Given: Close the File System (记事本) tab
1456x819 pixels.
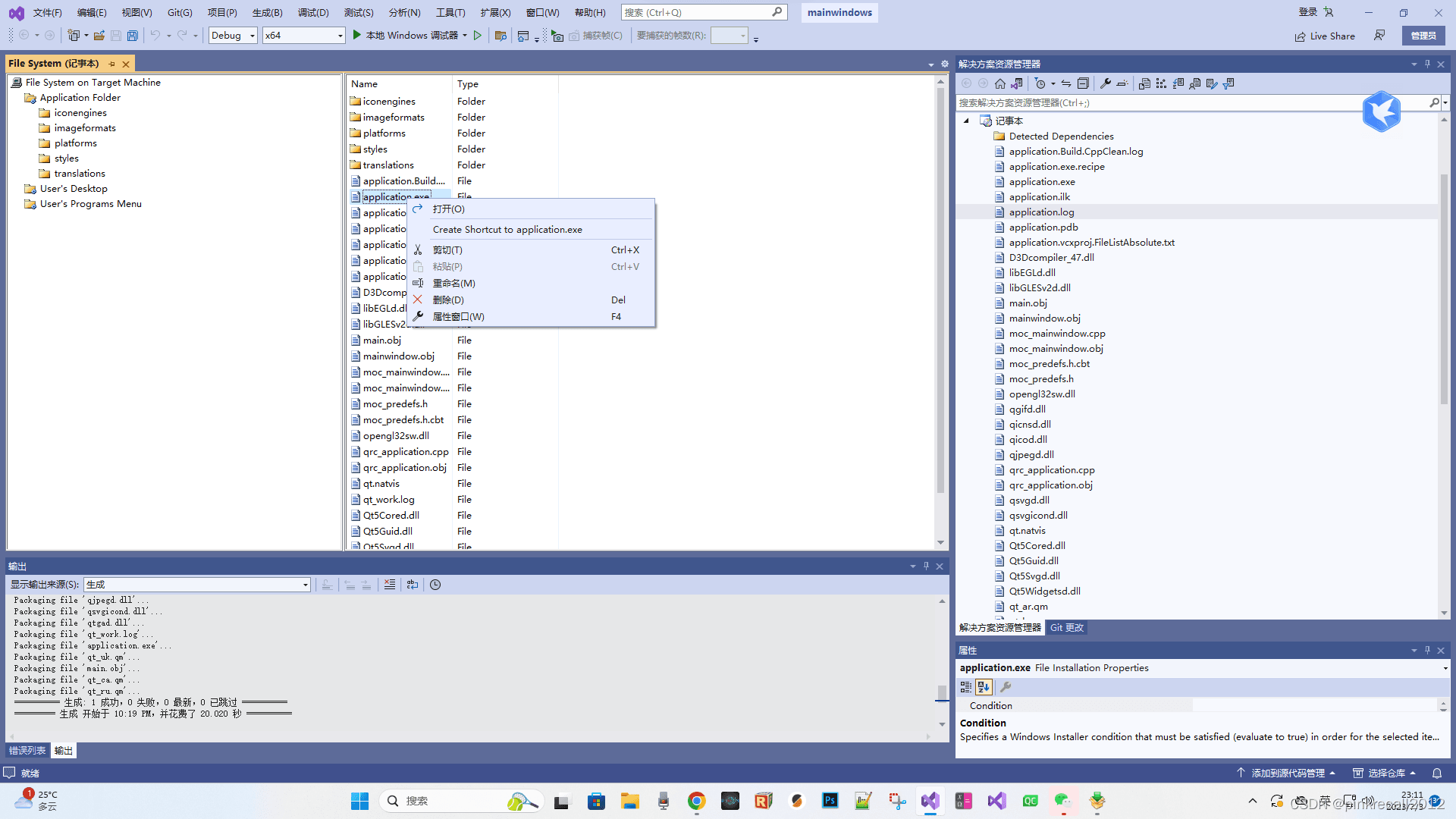Looking at the screenshot, I should click(x=126, y=64).
